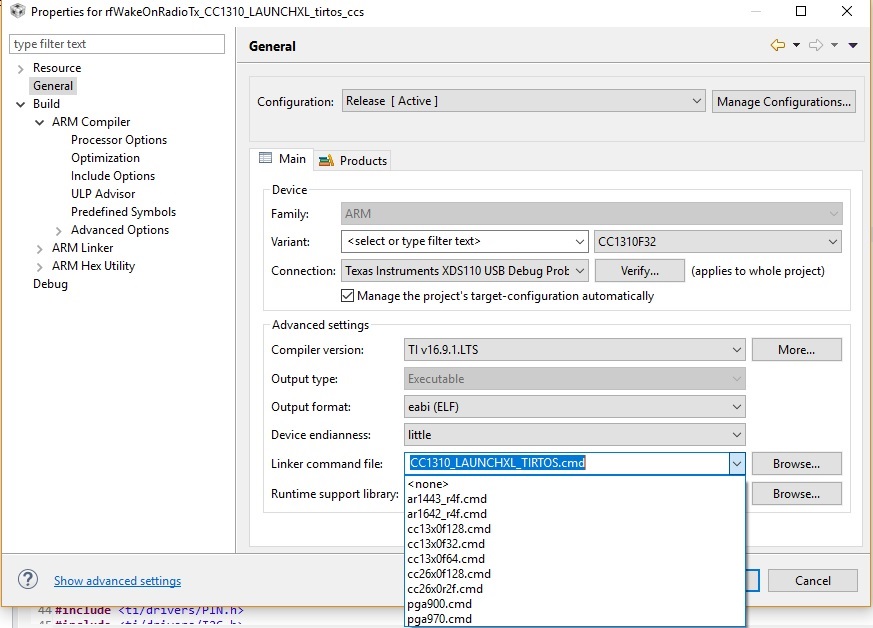Viewport: 873px width, 628px height.
Task: Click the Verify button
Action: pos(640,271)
